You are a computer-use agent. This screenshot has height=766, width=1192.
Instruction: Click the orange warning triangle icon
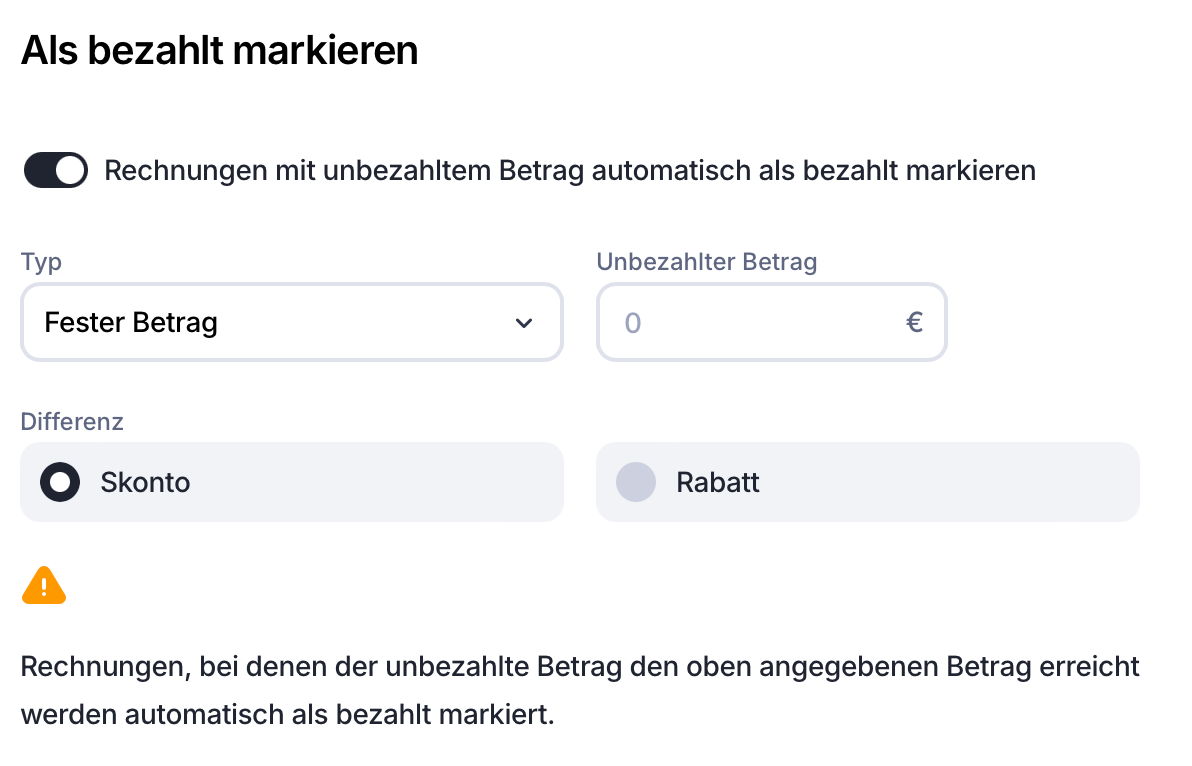tap(44, 586)
